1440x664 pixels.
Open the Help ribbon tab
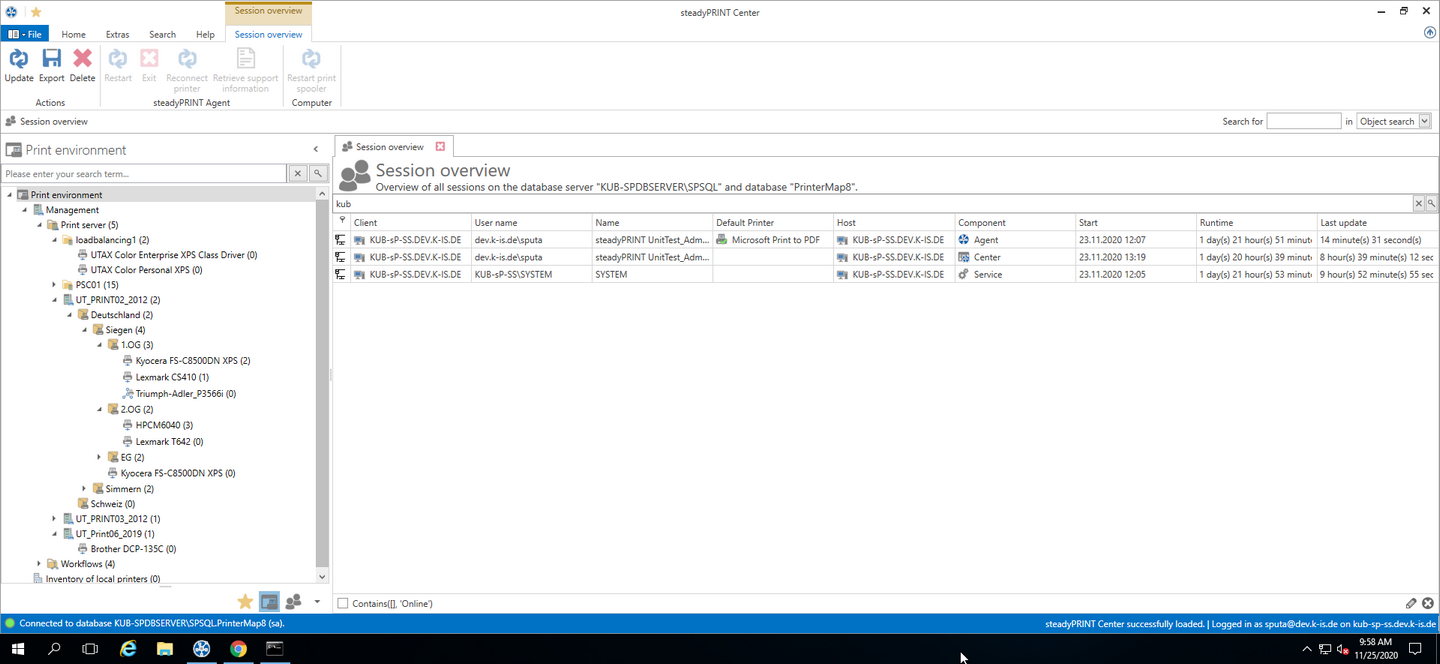pyautogui.click(x=205, y=34)
